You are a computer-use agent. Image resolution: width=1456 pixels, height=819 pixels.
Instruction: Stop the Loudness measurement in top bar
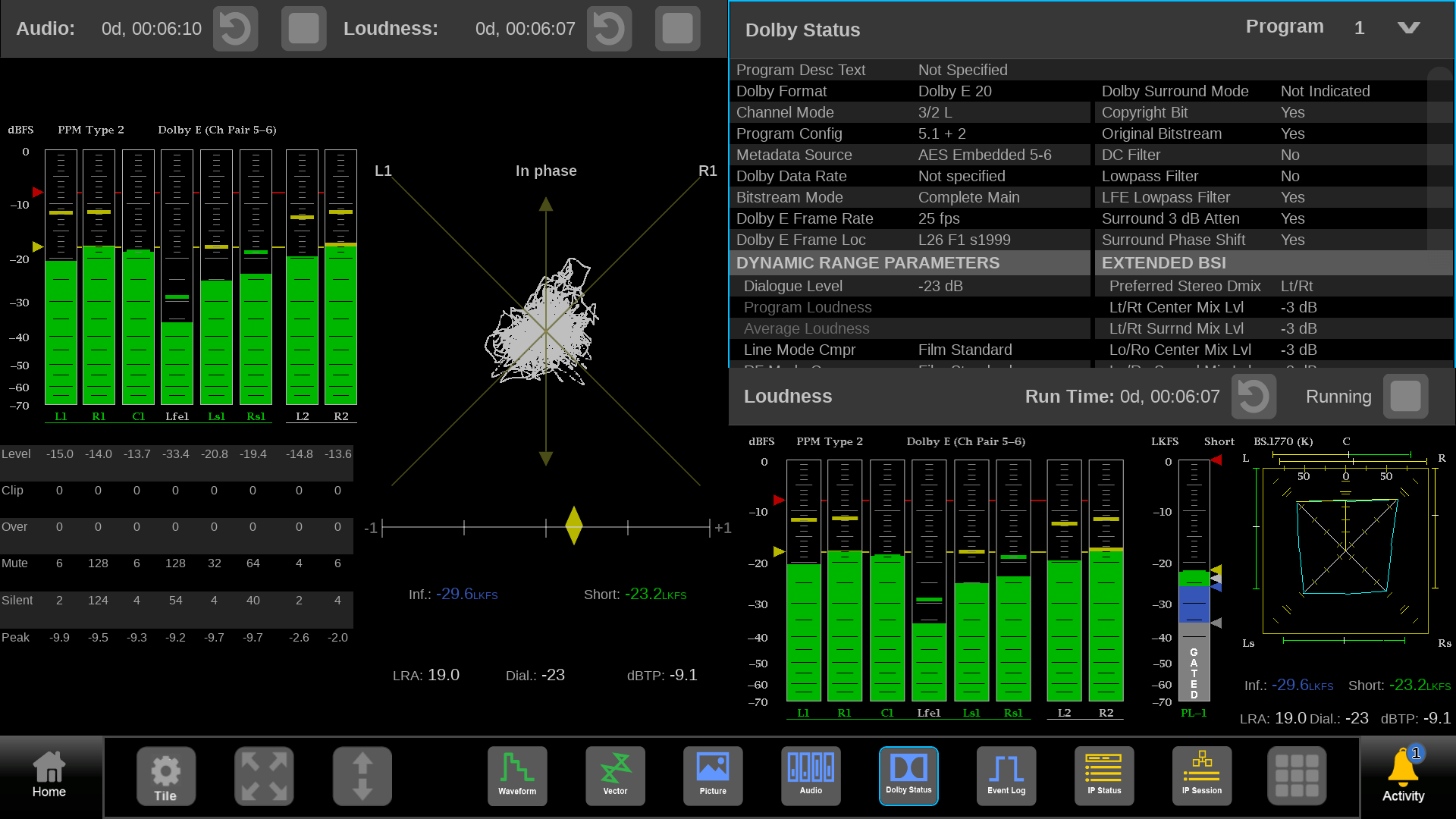[677, 29]
